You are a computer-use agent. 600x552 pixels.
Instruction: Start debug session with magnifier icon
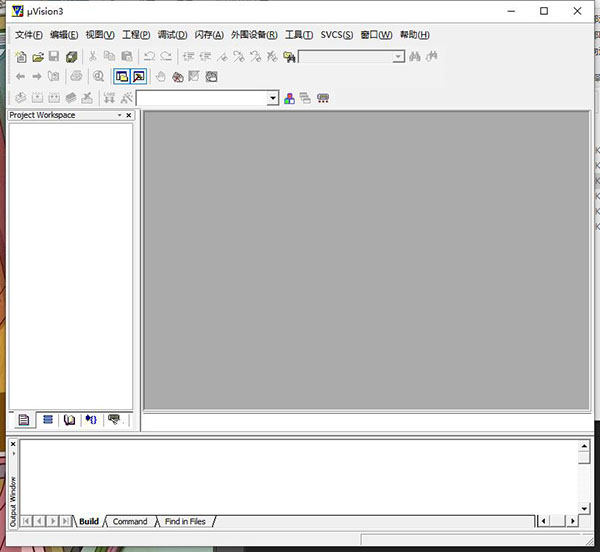(99, 77)
